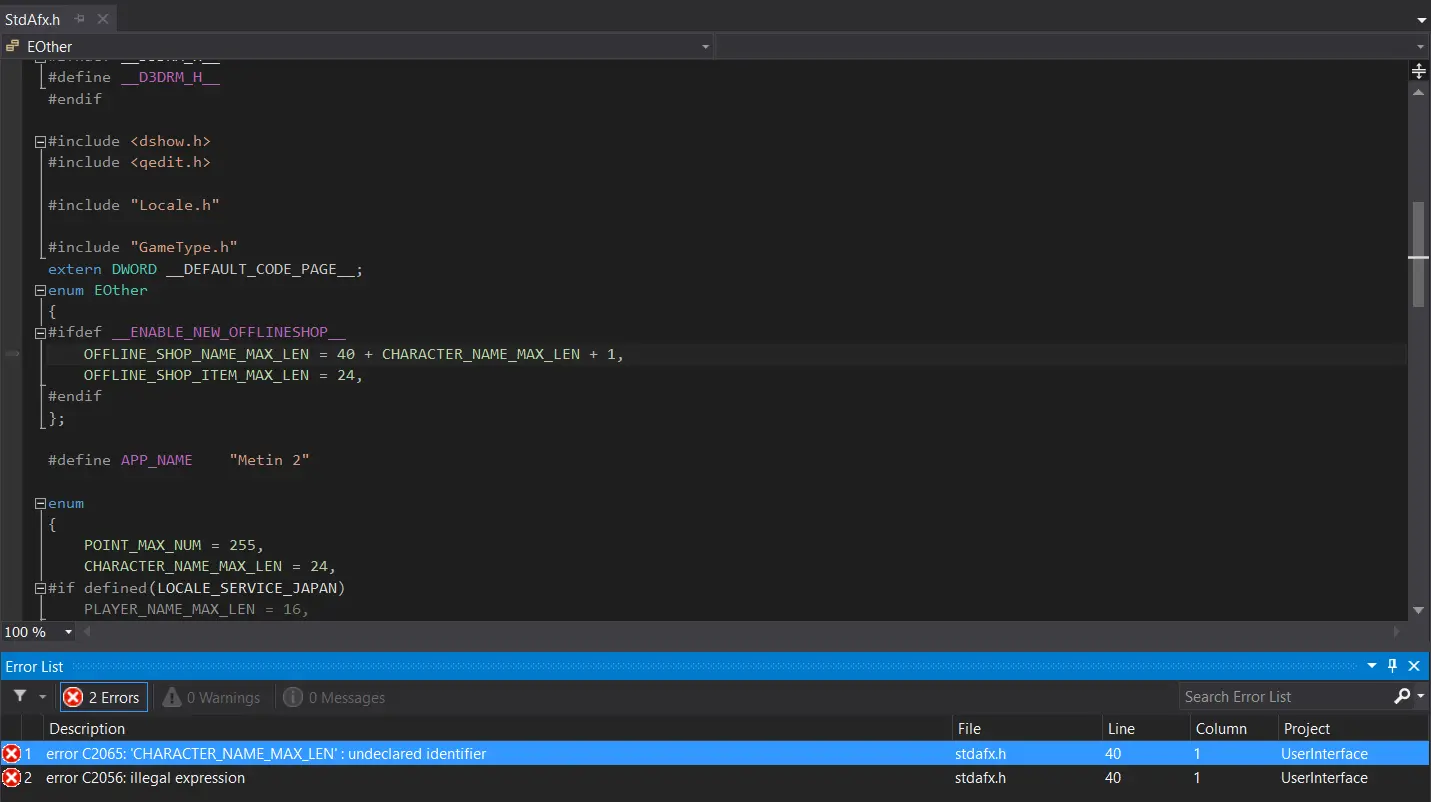
Task: Toggle the 2 Errors filter button
Action: [104, 697]
